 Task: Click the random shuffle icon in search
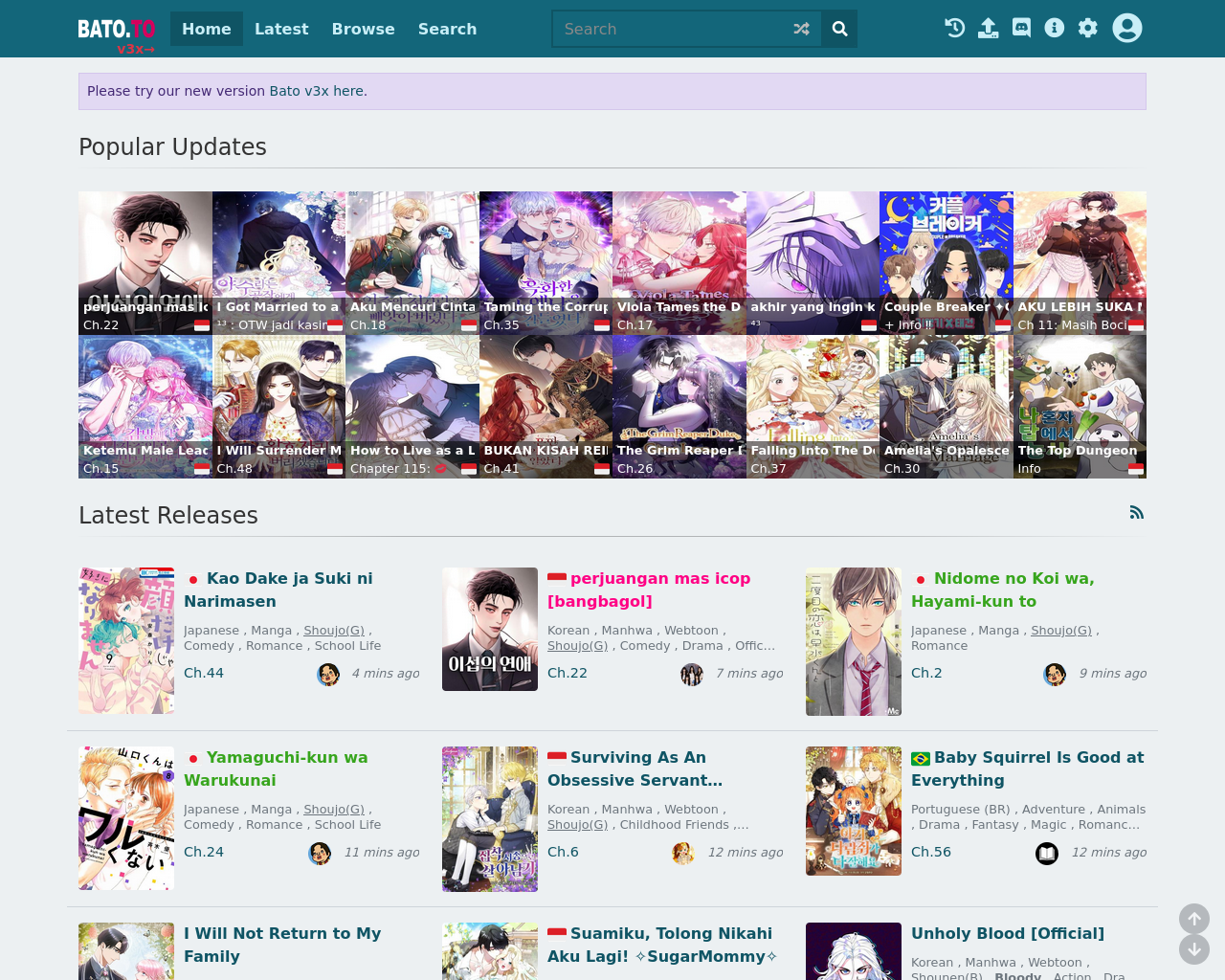point(801,29)
